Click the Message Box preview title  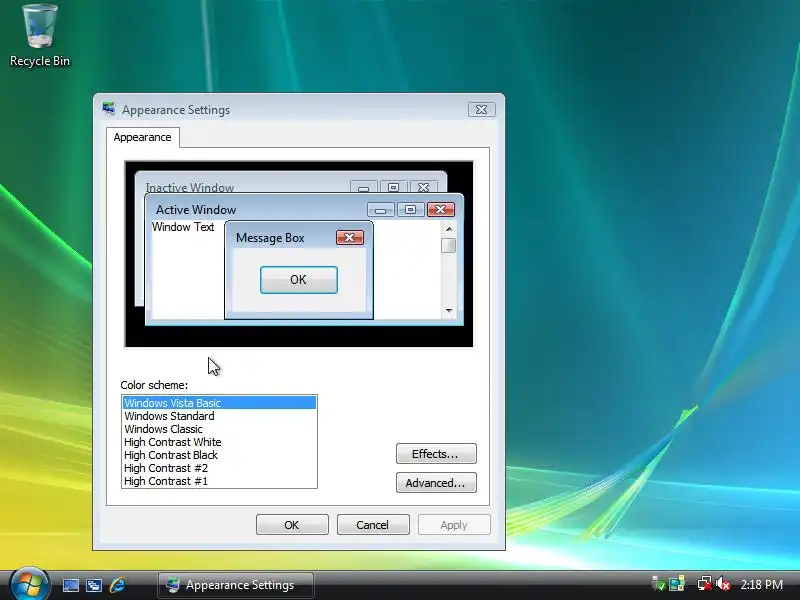pyautogui.click(x=270, y=238)
